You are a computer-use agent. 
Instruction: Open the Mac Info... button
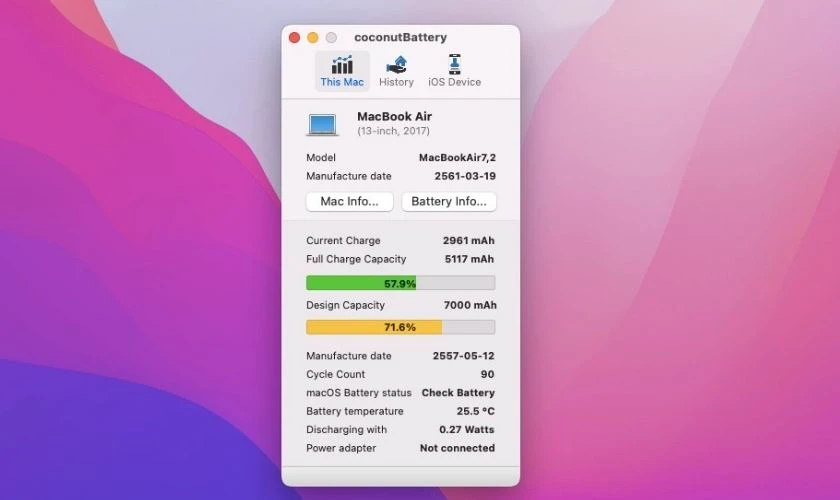click(349, 202)
